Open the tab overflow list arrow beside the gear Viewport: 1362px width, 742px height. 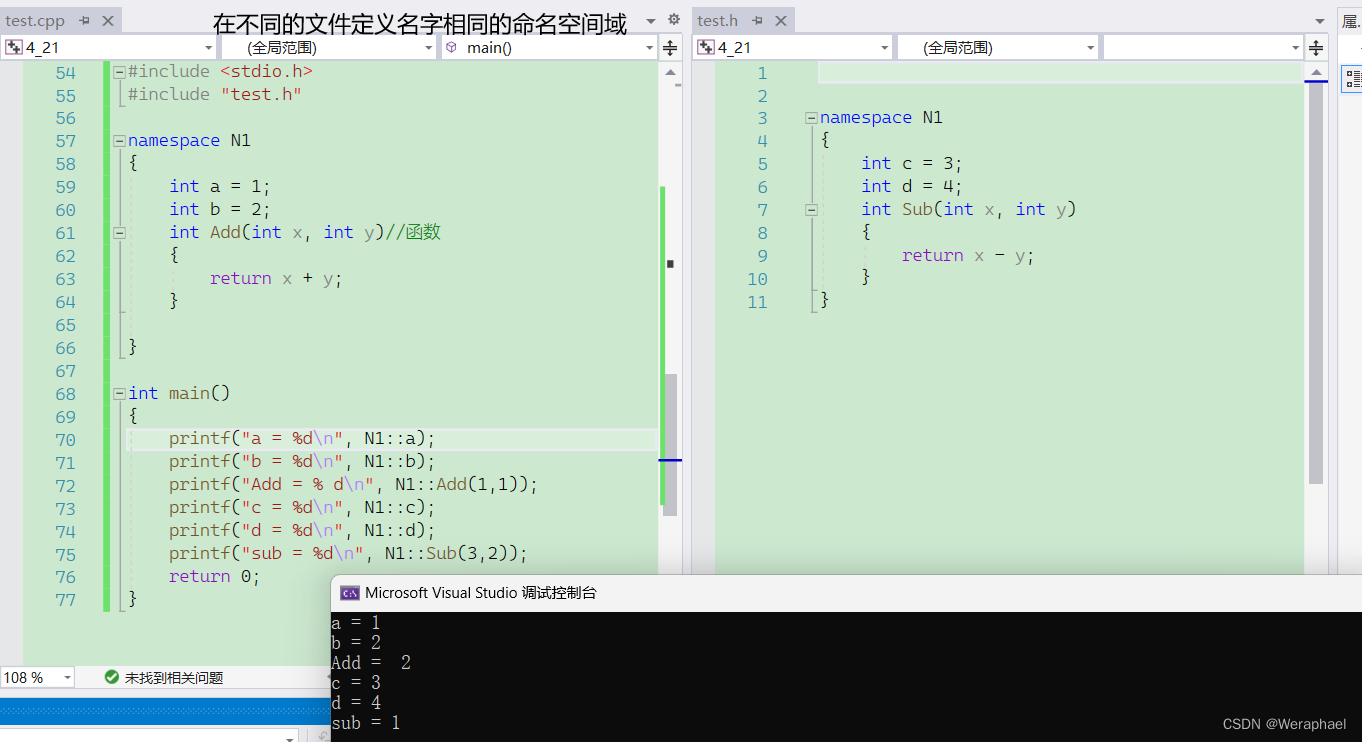[651, 20]
